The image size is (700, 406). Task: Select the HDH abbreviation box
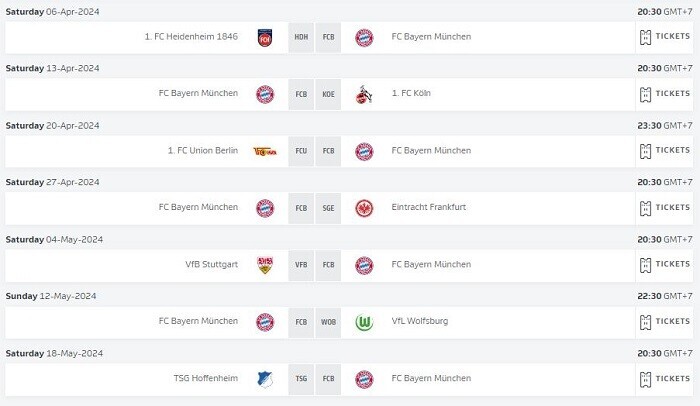[x=301, y=38]
